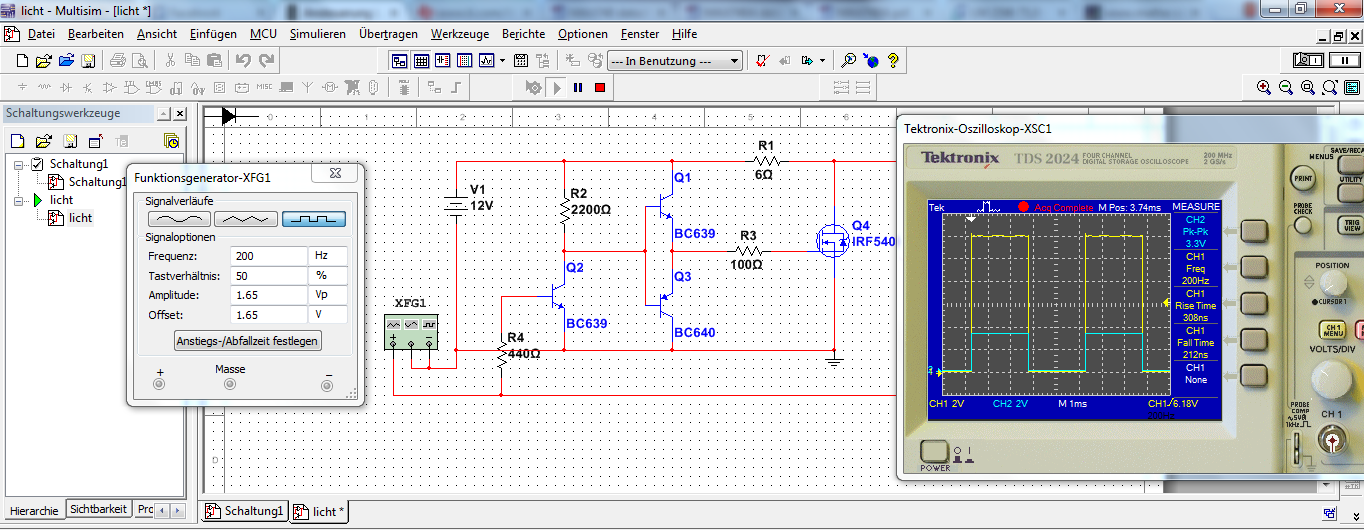The width and height of the screenshot is (1364, 530).
Task: Click the zoom out magnifier icon
Action: pyautogui.click(x=1286, y=87)
